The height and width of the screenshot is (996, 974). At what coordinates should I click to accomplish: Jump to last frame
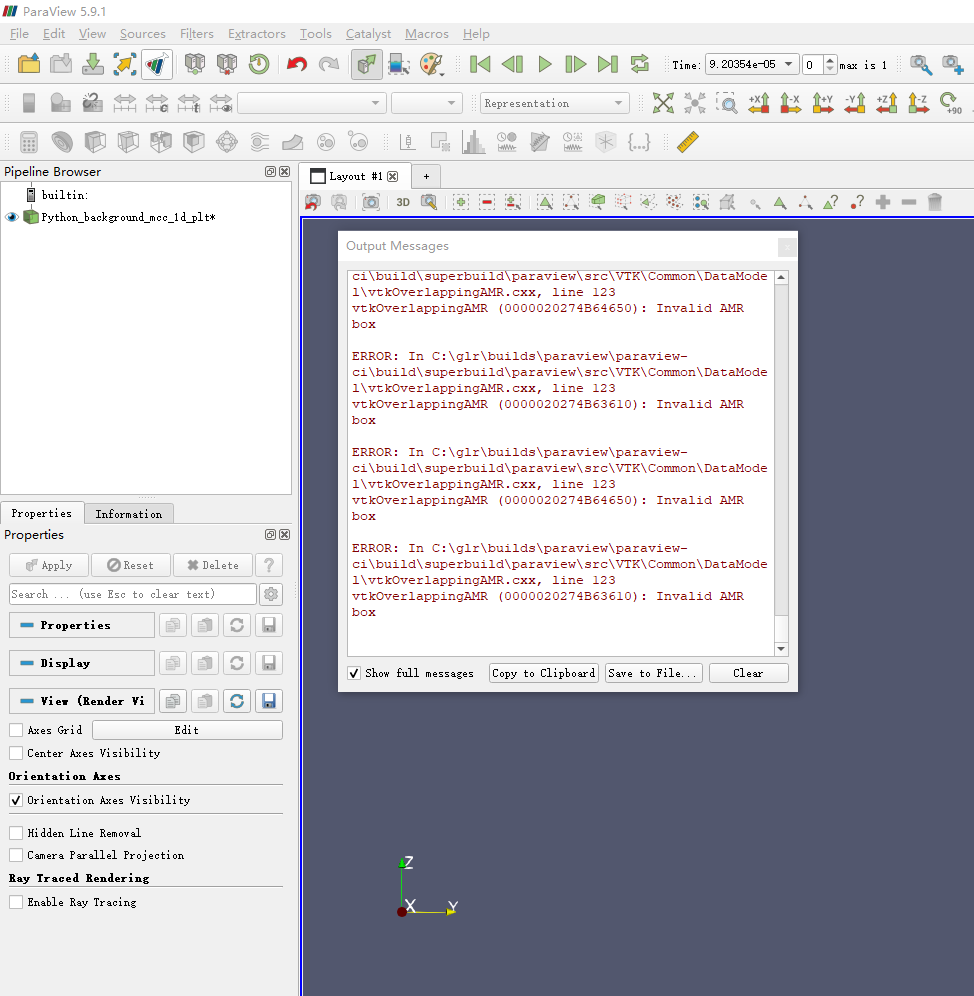click(x=607, y=64)
